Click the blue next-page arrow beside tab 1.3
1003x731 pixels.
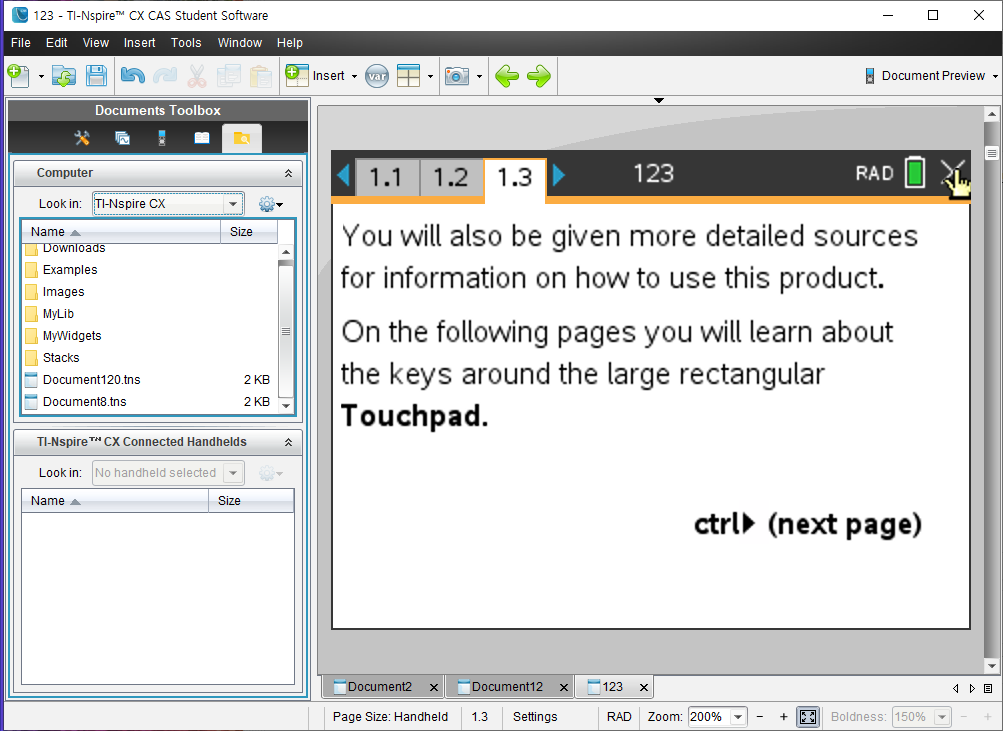[558, 175]
